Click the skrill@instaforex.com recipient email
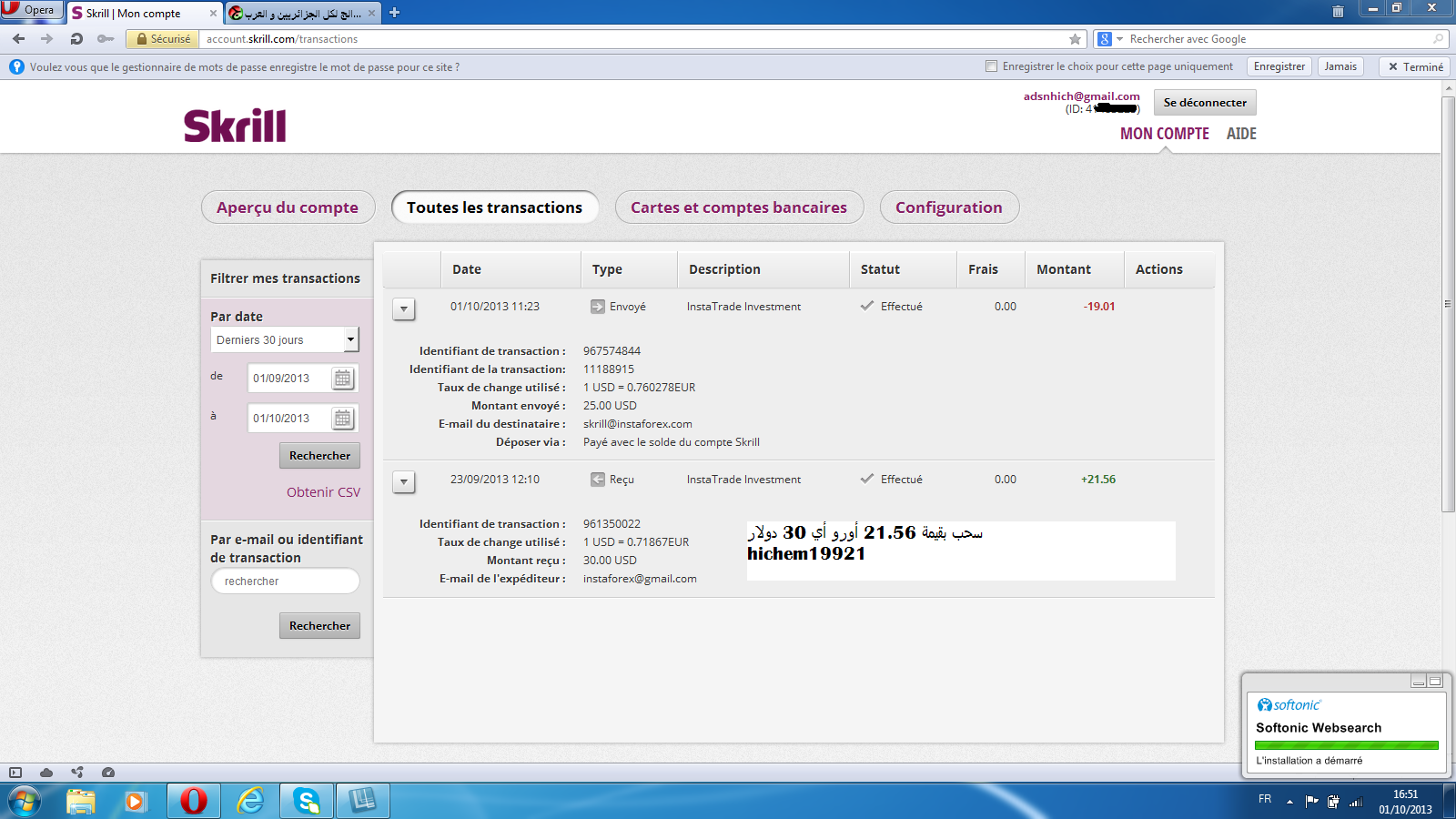 tap(637, 424)
